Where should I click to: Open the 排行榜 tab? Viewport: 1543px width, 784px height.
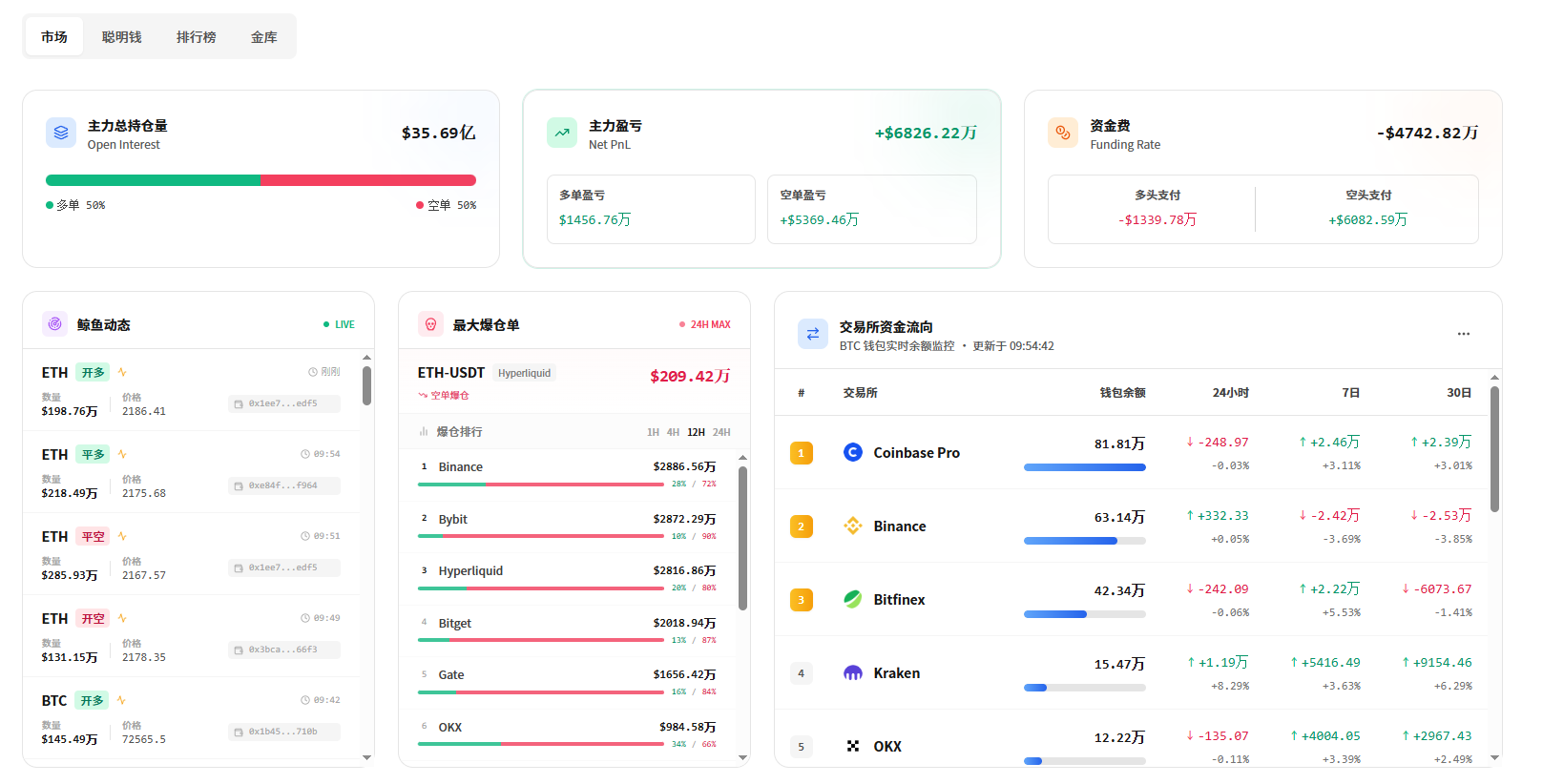[x=196, y=37]
